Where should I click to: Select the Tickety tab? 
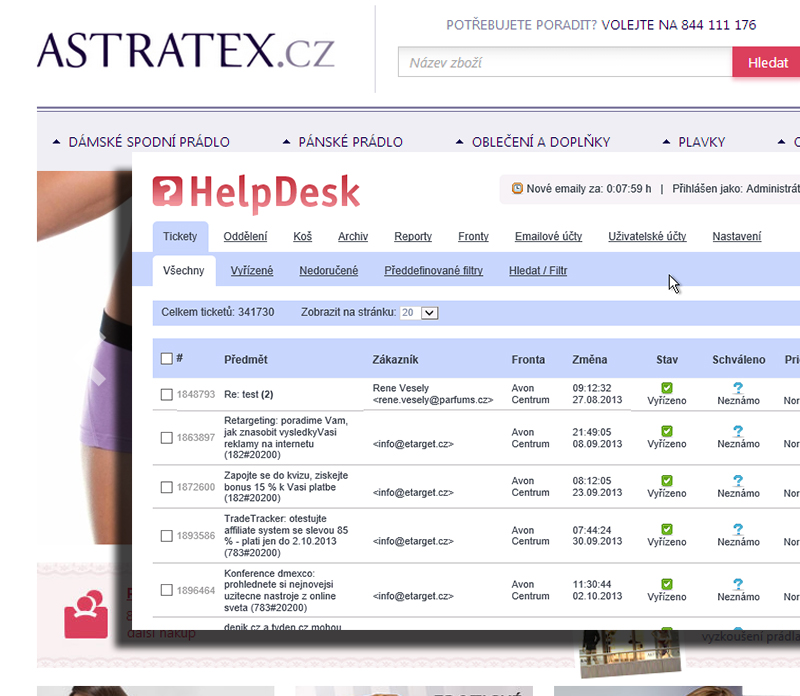point(180,236)
